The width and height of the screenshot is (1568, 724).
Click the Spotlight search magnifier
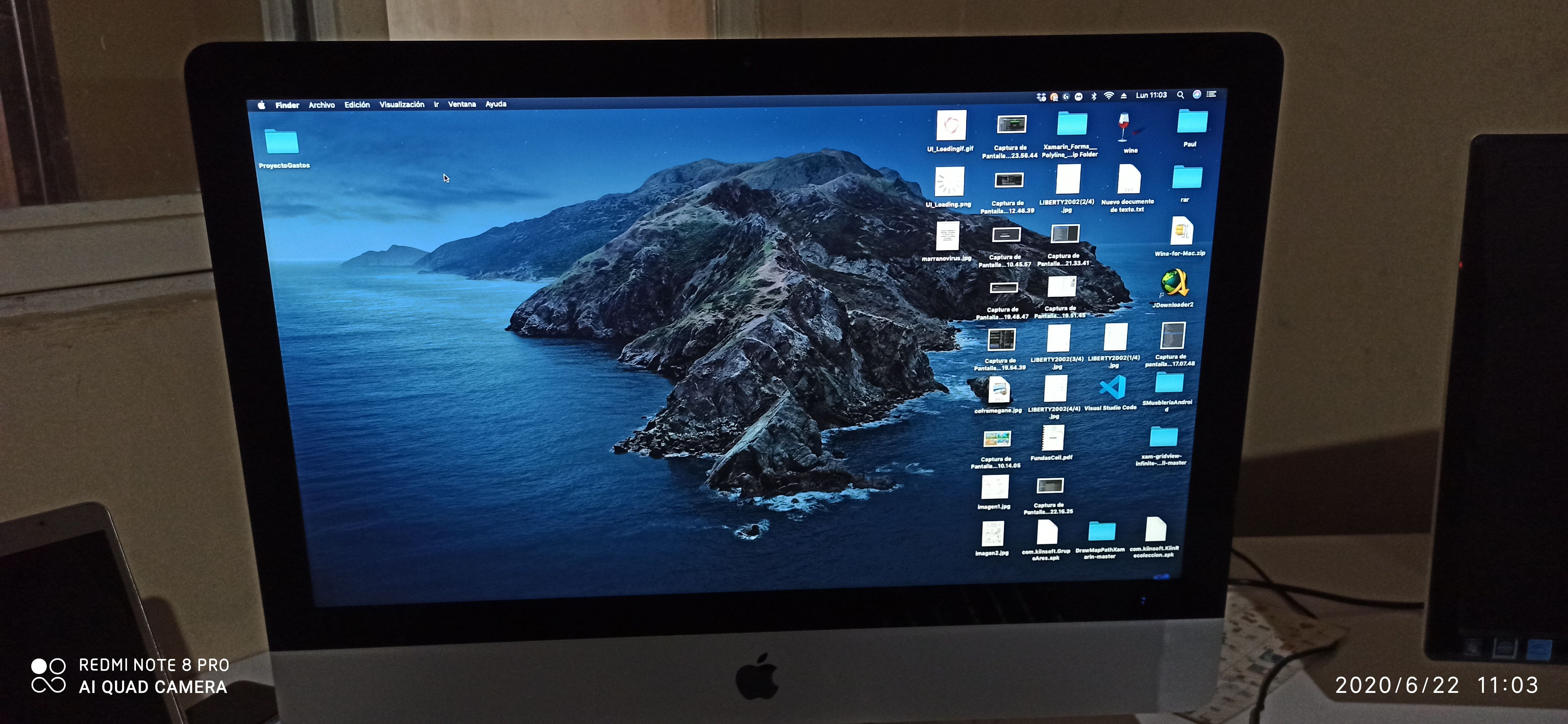pyautogui.click(x=1180, y=95)
